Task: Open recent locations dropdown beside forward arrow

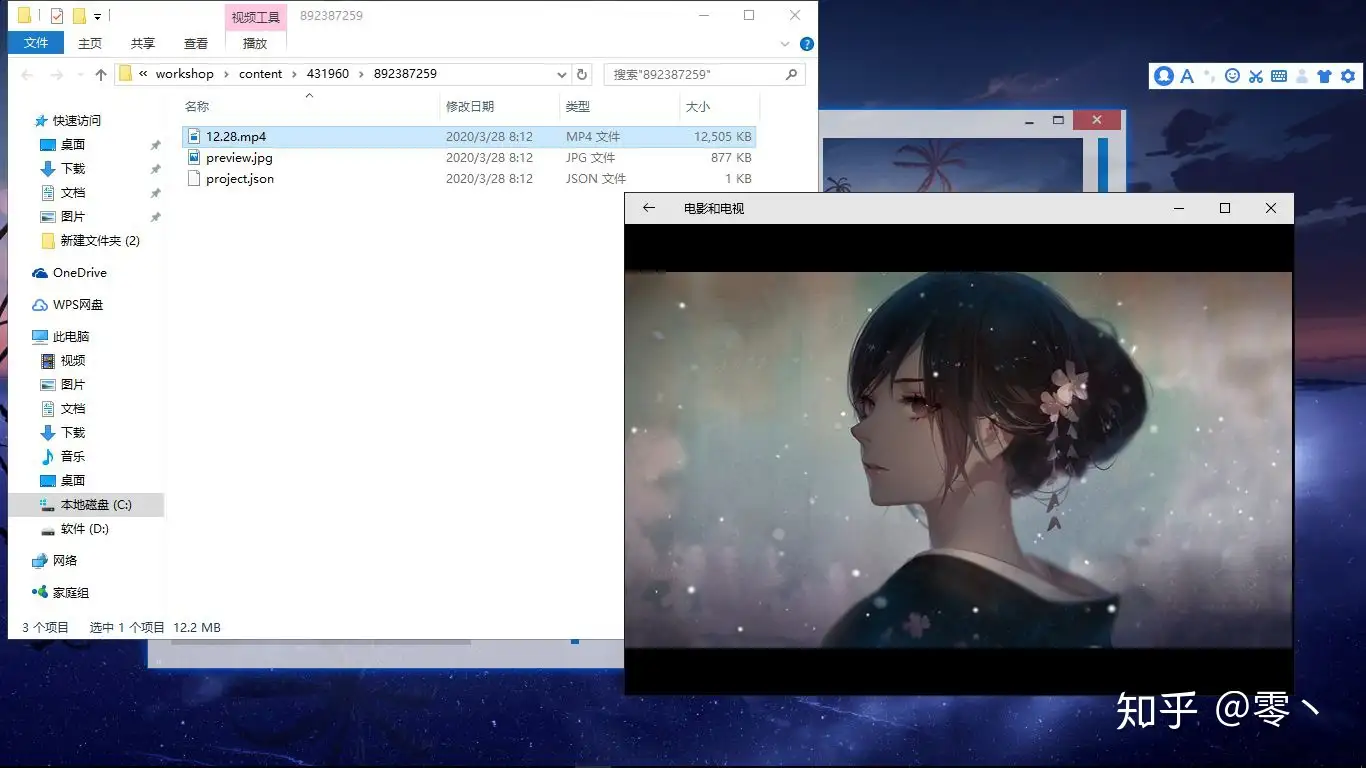Action: (80, 75)
